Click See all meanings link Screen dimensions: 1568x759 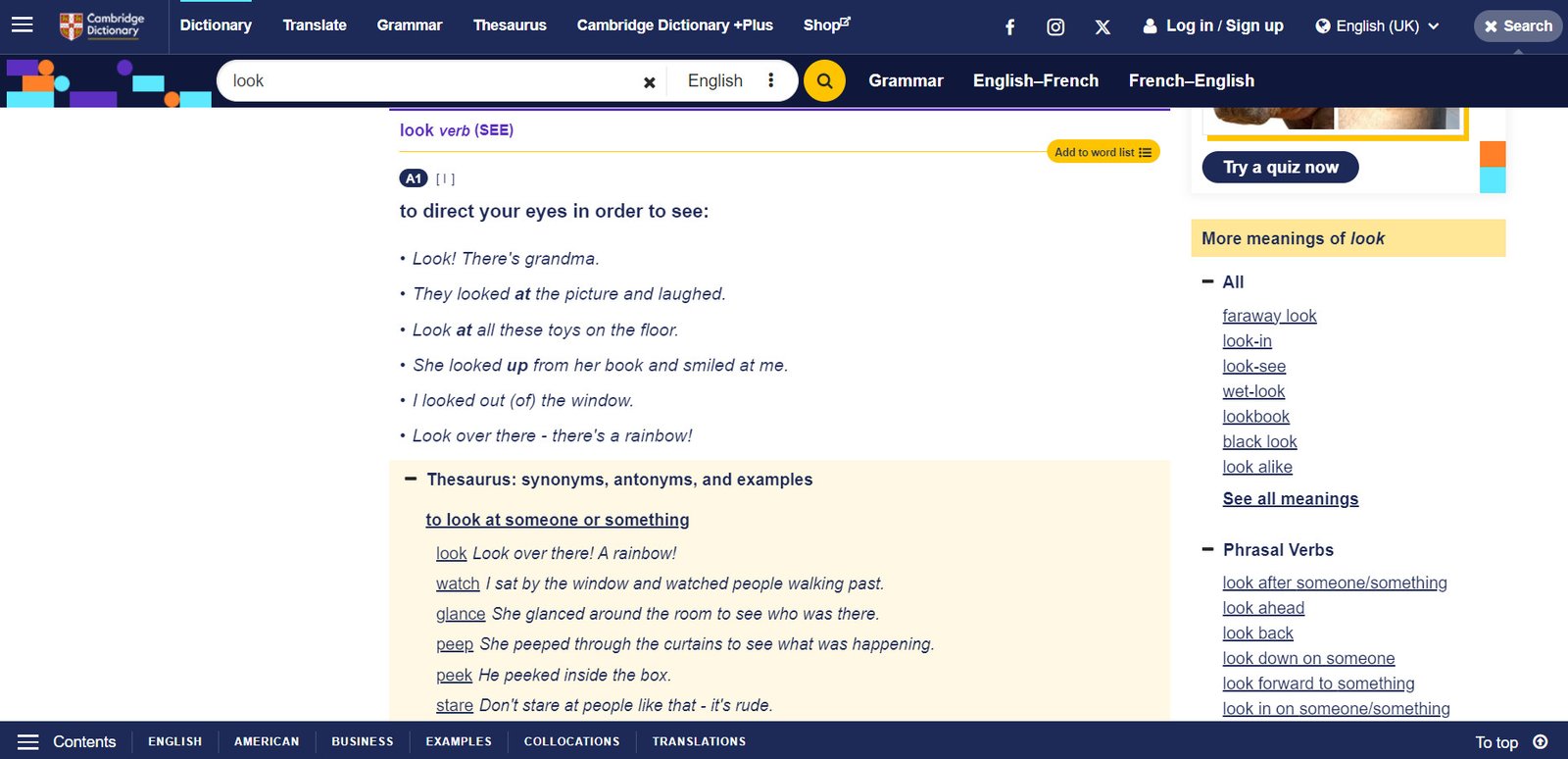pyautogui.click(x=1291, y=499)
